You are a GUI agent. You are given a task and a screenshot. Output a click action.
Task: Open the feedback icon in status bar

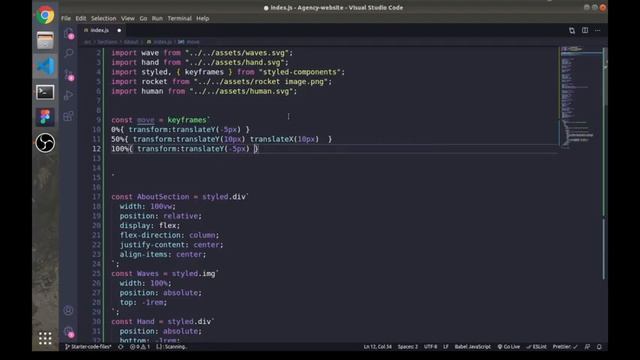pos(587,347)
